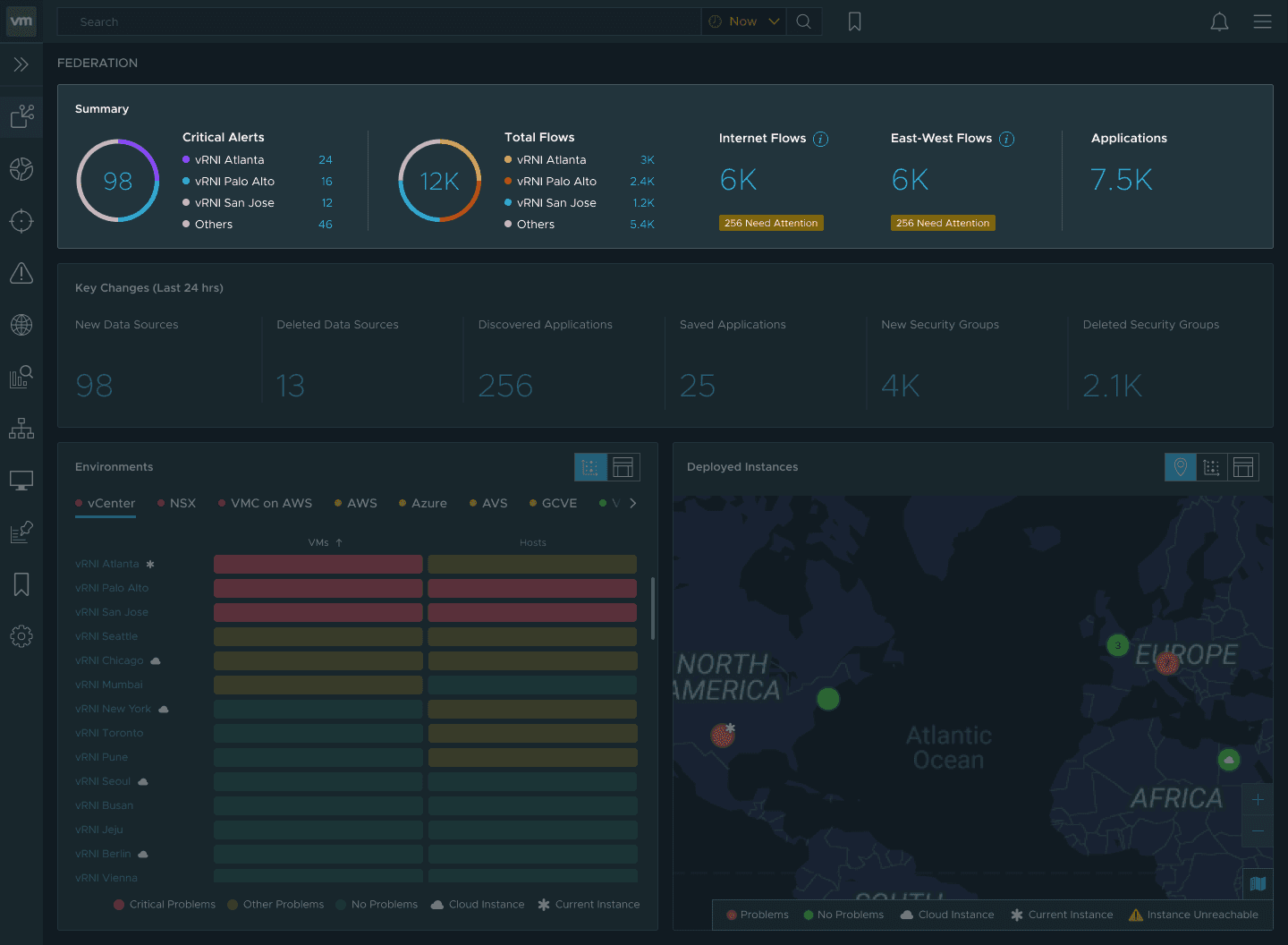
Task: Click vRNI Atlanta VMs heatmap bar
Action: pyautogui.click(x=318, y=565)
